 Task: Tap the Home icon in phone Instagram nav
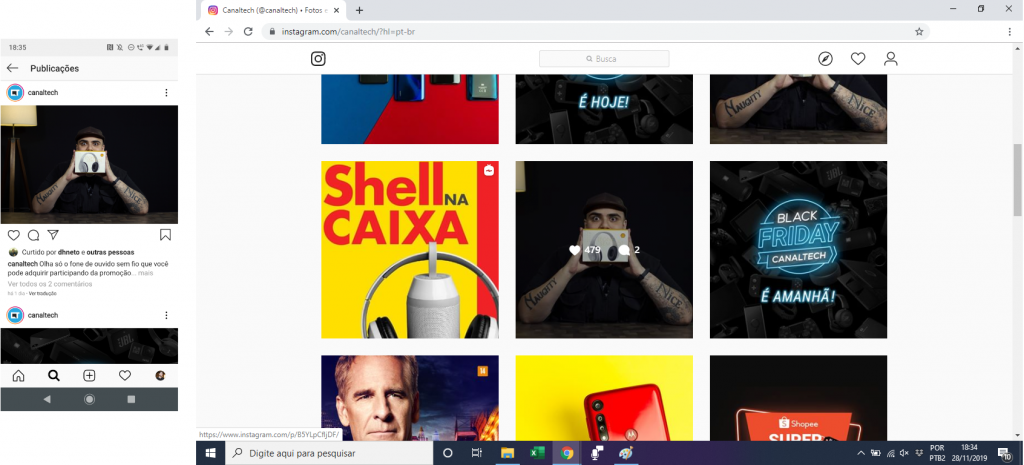pyautogui.click(x=18, y=376)
